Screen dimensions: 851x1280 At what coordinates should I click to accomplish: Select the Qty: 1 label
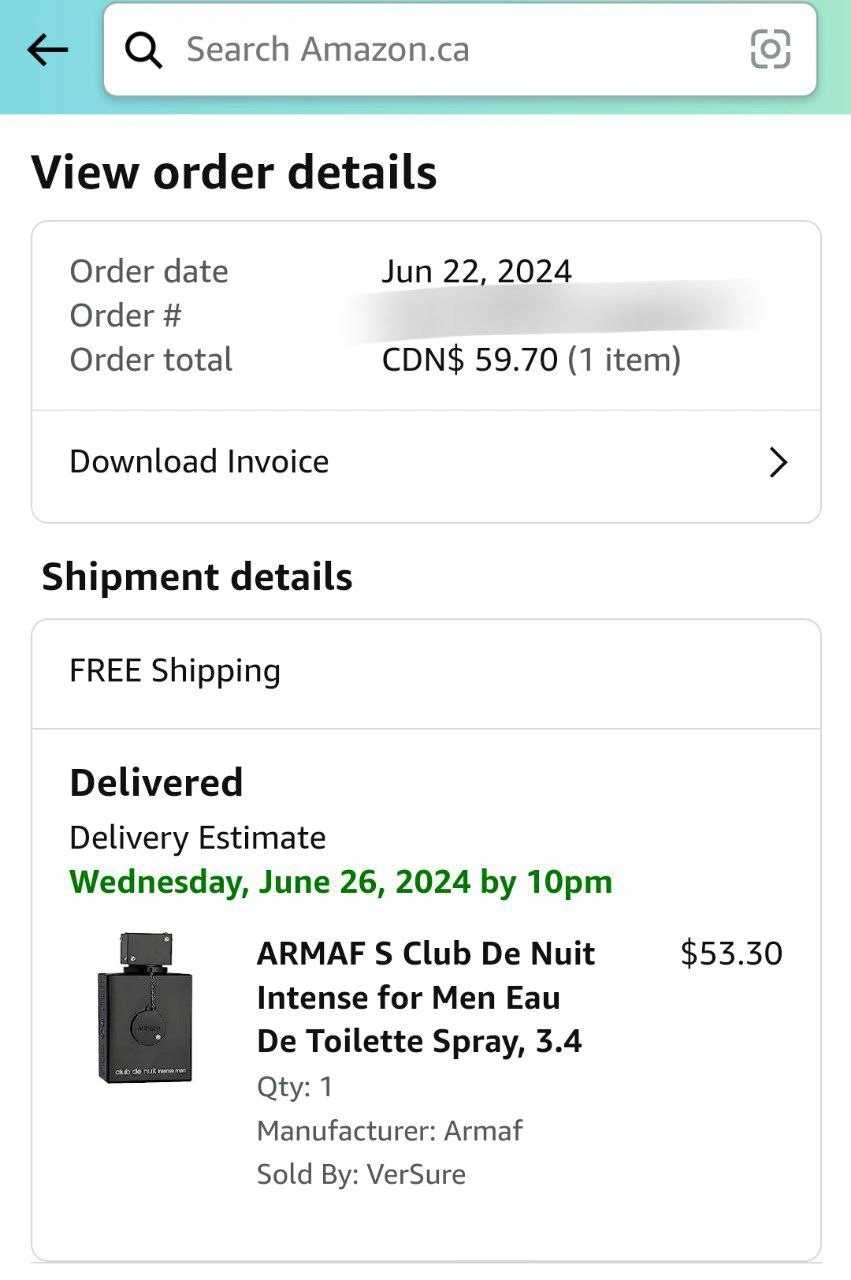click(x=294, y=1086)
